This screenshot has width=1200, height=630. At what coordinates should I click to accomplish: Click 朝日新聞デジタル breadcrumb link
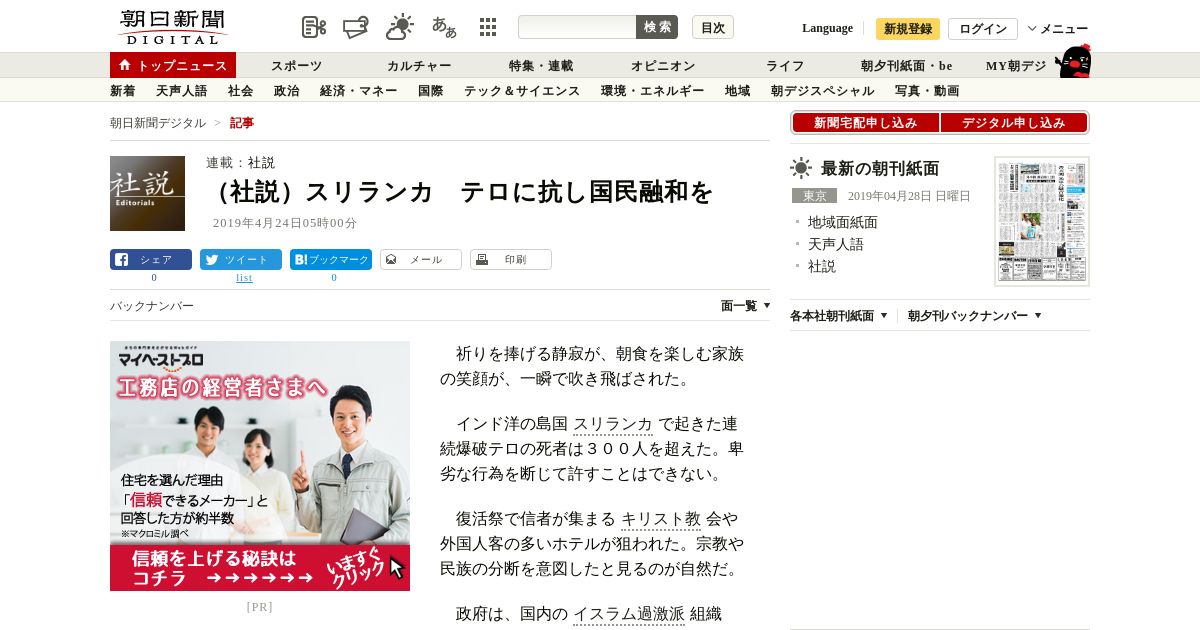click(x=158, y=123)
